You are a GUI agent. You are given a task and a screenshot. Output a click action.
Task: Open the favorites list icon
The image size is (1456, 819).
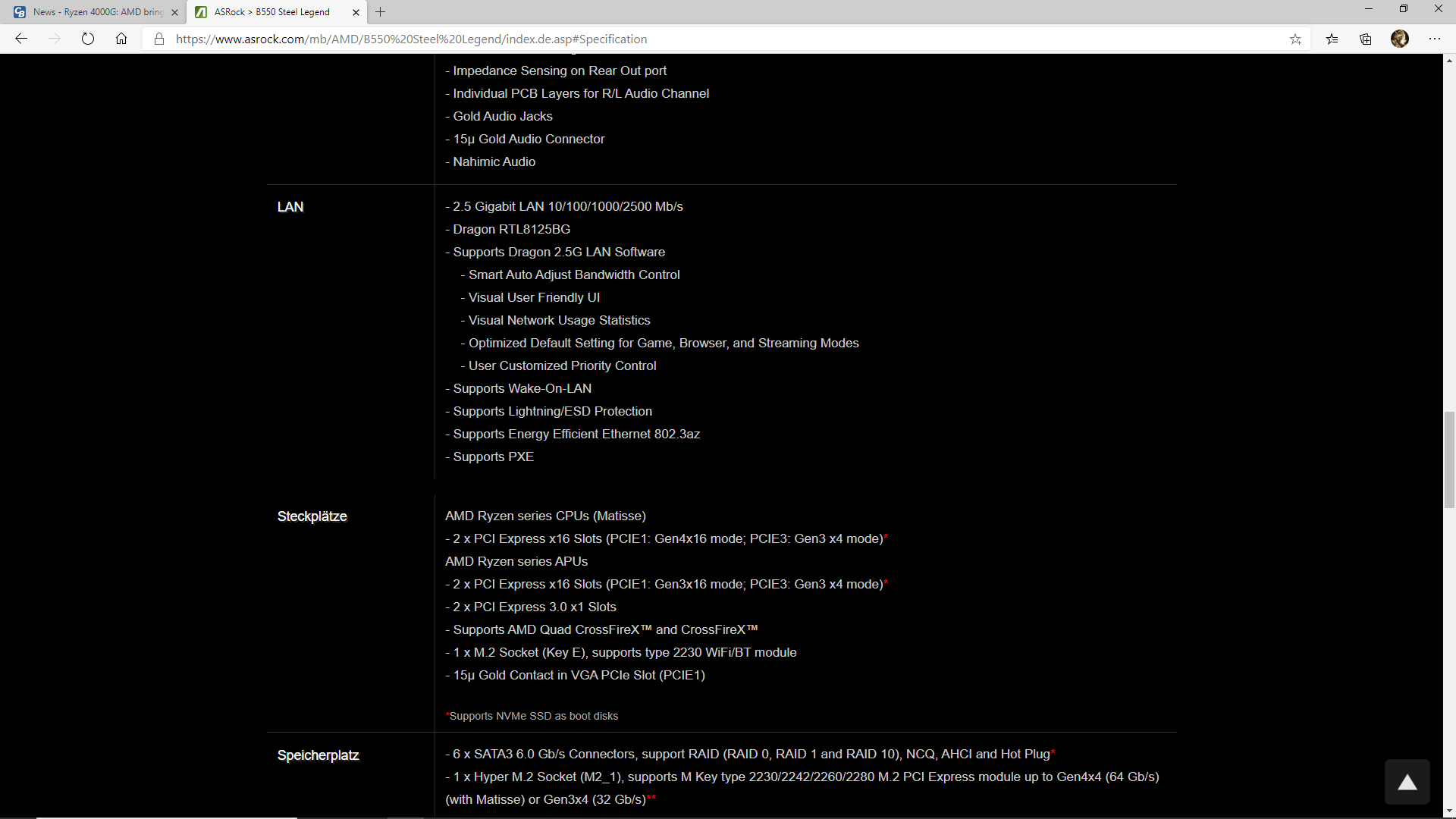[1332, 39]
